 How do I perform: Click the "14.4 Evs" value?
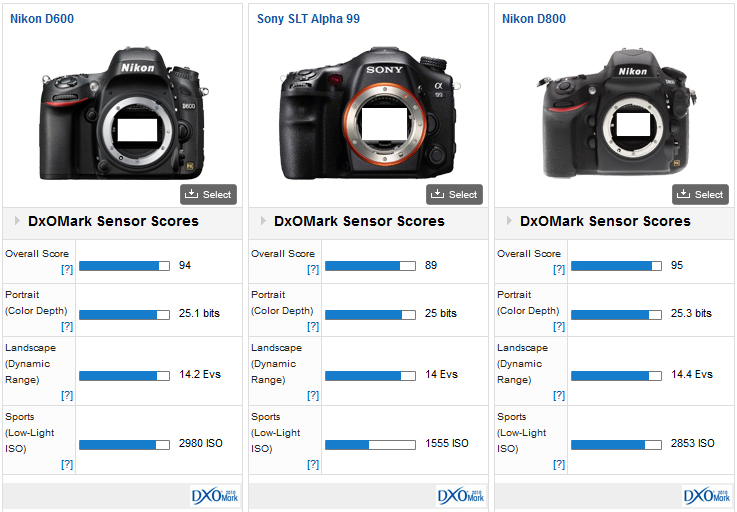[692, 374]
